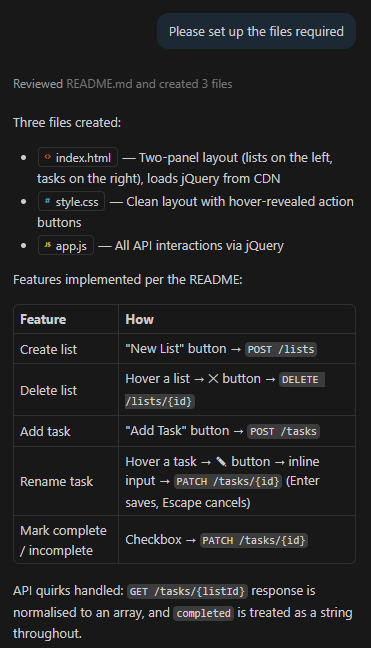The height and width of the screenshot is (648, 371).
Task: Click 'PATCH /tasks/{id}' in Mark complete row
Action: coord(254,540)
